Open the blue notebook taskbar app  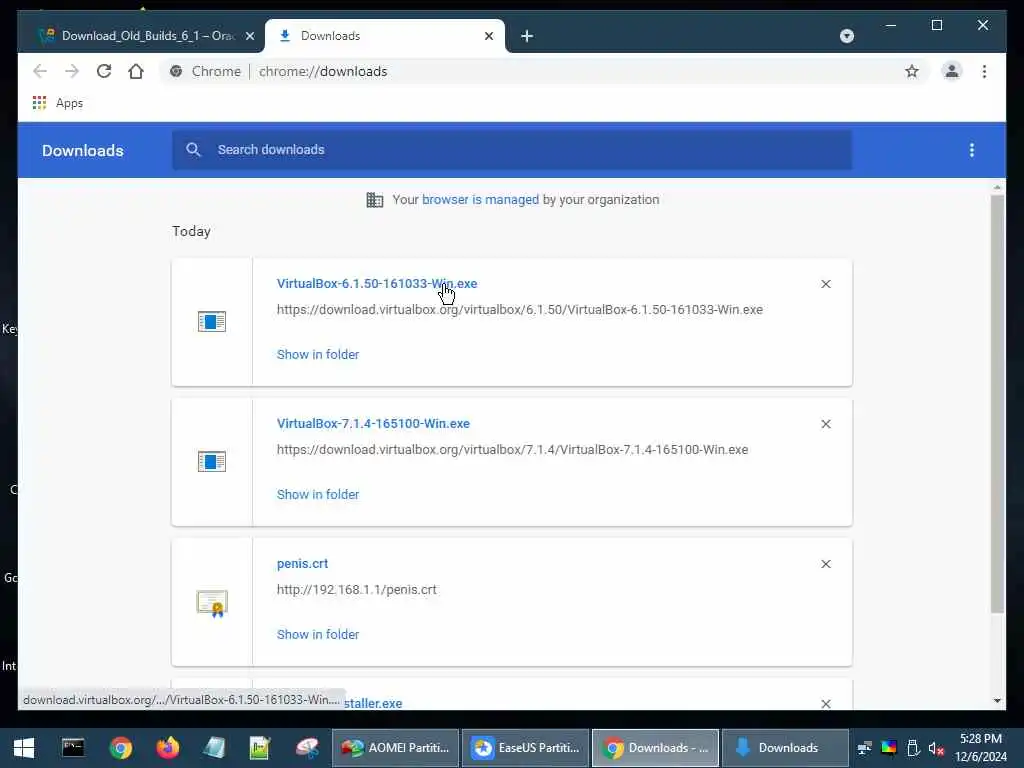(x=214, y=748)
